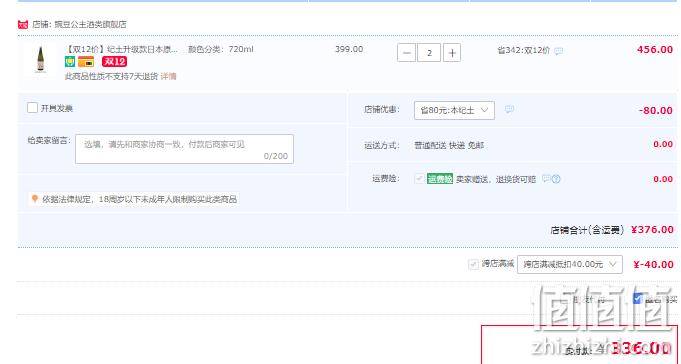The image size is (681, 364).
Task: Click the store total amount ¥376.00
Action: click(652, 229)
